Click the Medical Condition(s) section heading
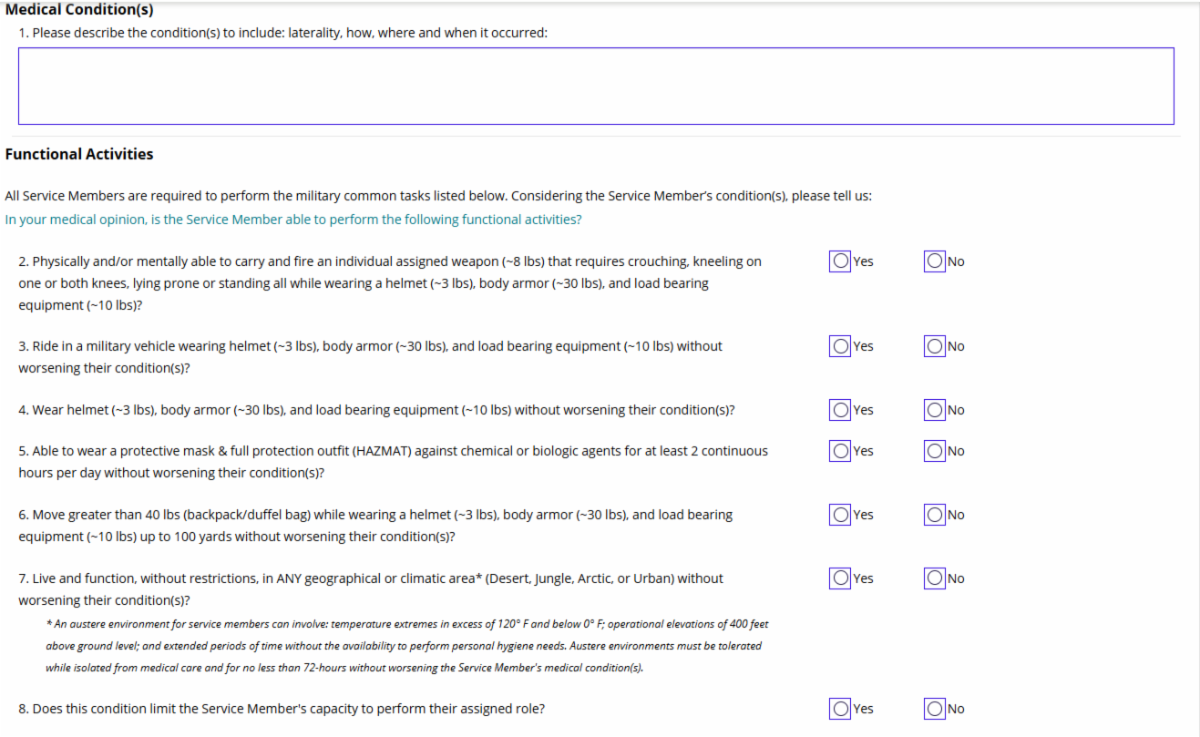The height and width of the screenshot is (737, 1200). click(79, 11)
